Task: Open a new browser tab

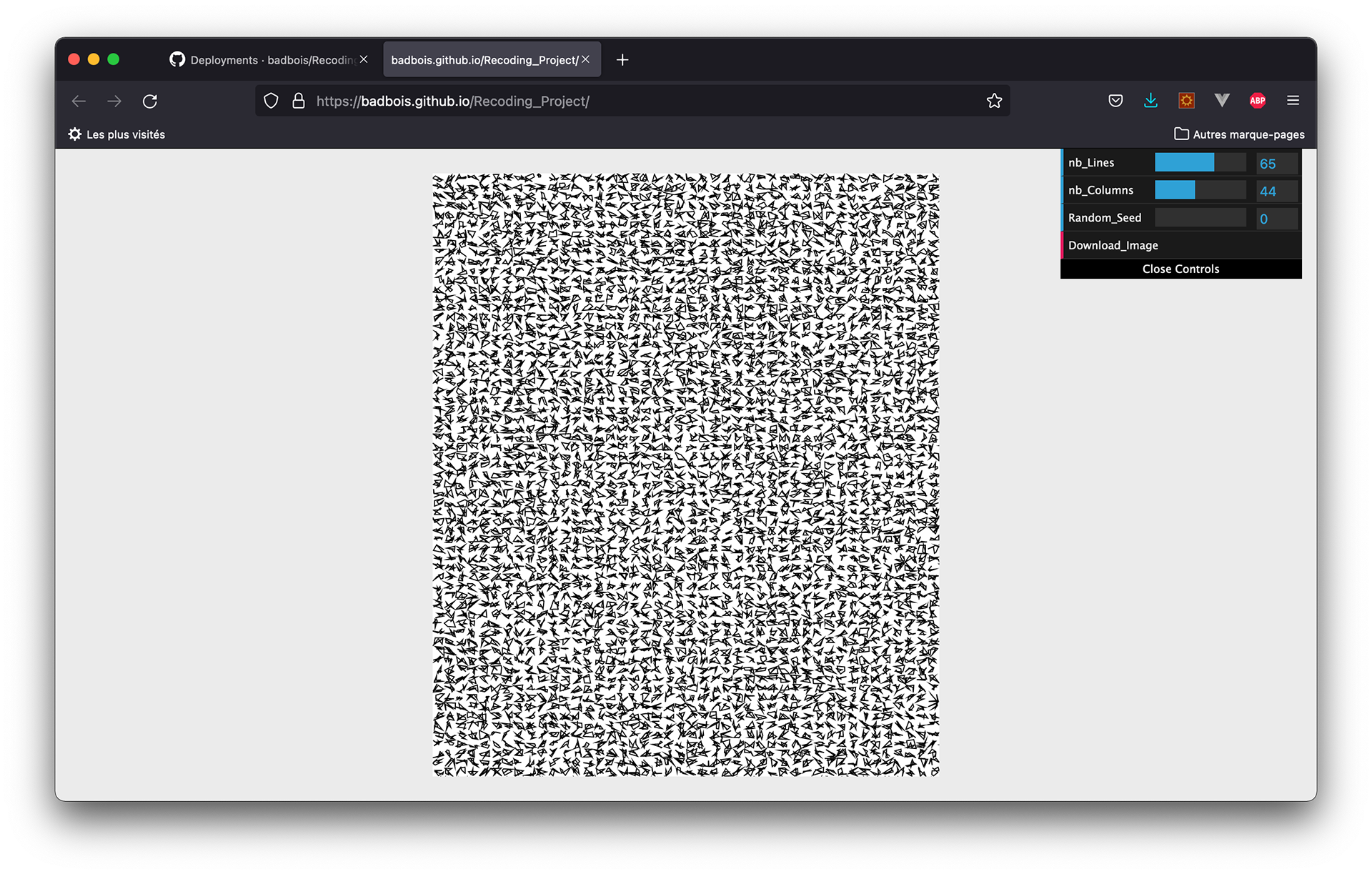Action: click(x=622, y=60)
